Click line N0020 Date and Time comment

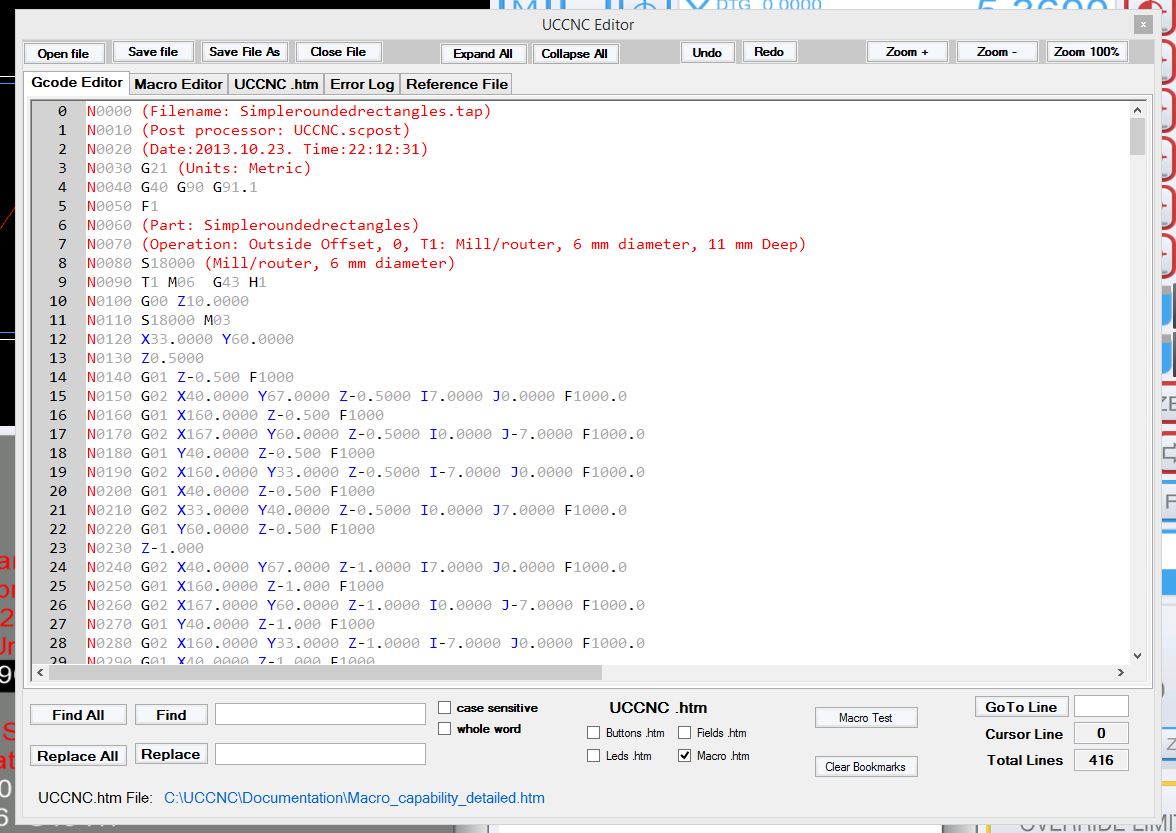click(x=257, y=149)
